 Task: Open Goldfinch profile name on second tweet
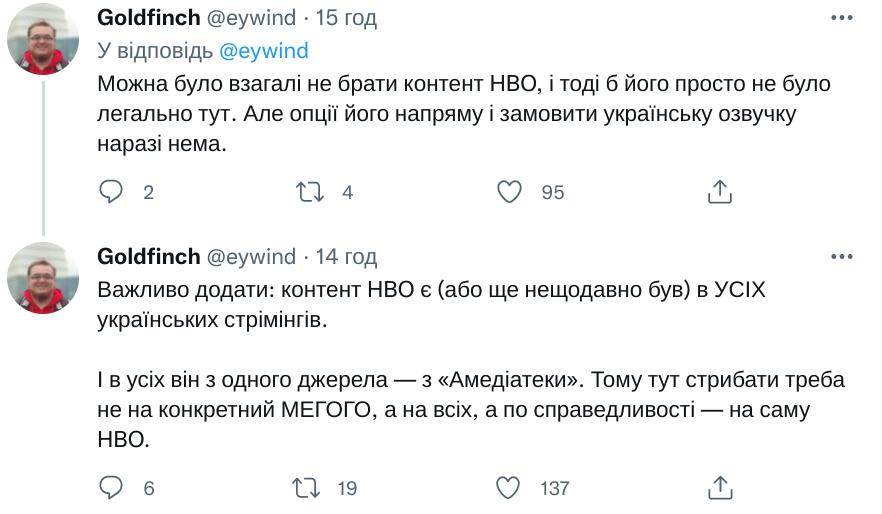coord(148,256)
